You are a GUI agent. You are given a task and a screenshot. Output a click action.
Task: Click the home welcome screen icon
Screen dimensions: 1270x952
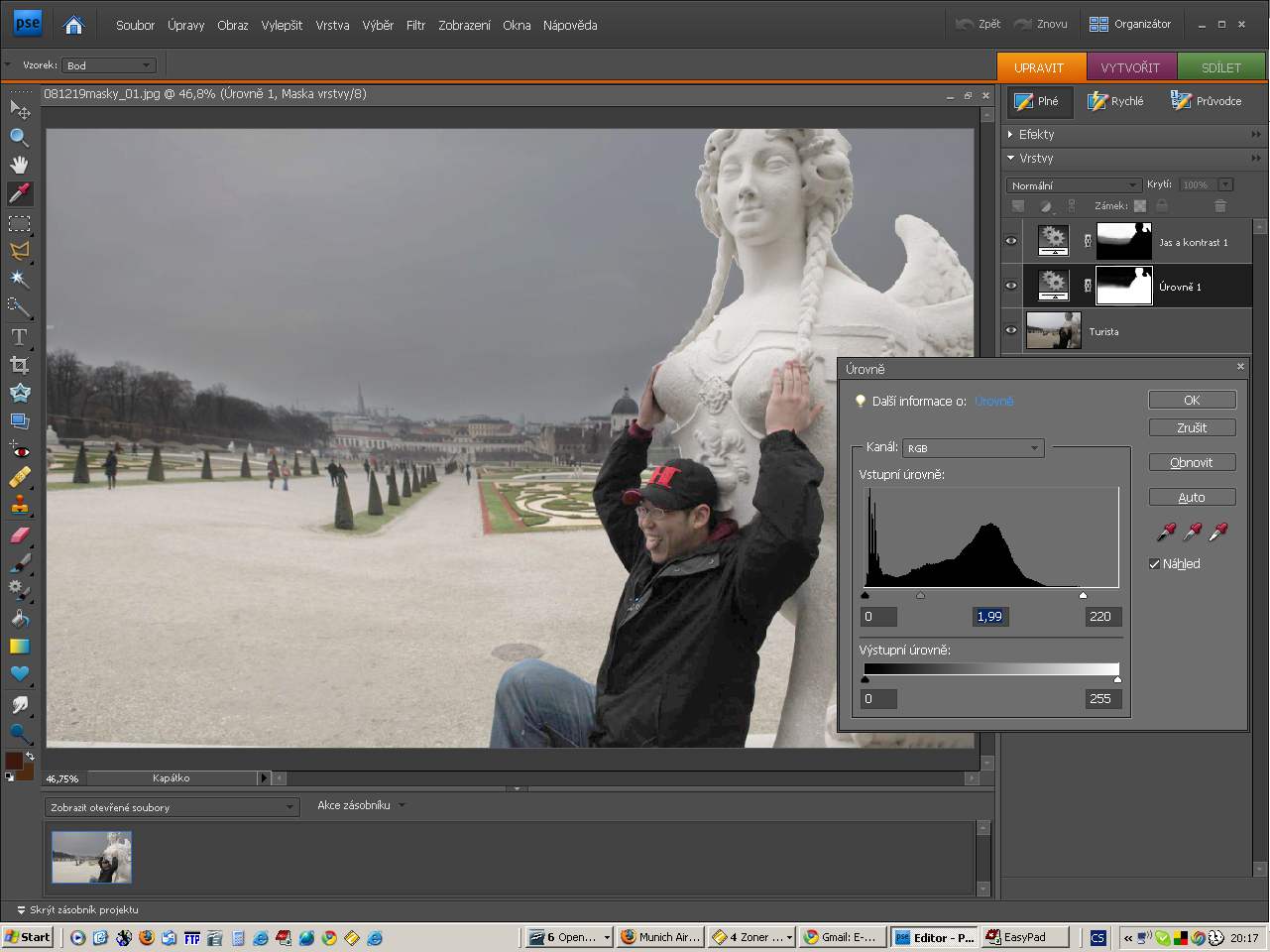(73, 25)
